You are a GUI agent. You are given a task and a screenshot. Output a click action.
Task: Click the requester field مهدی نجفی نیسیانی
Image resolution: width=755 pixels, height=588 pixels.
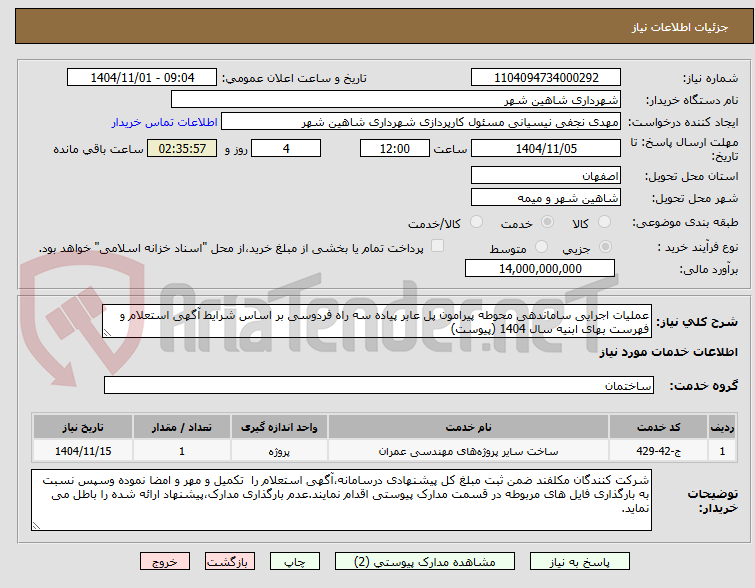(x=421, y=122)
